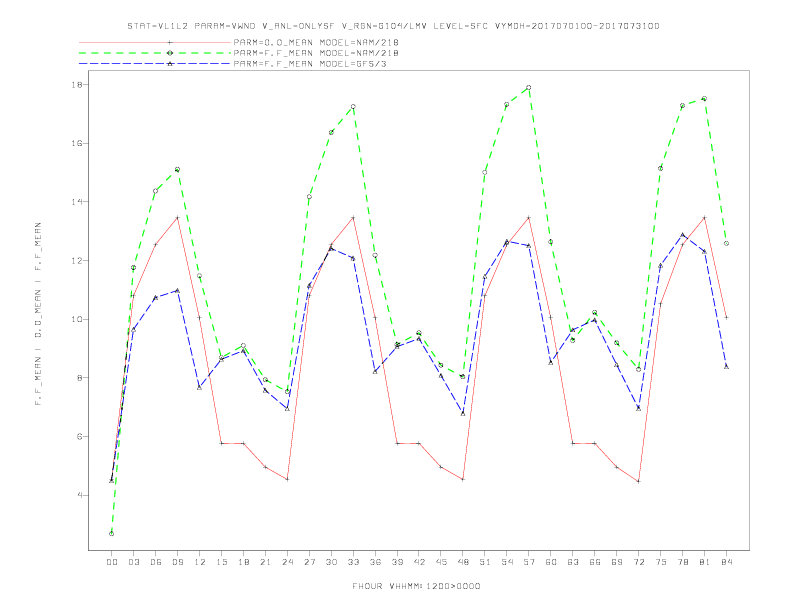
Task: Click the green dashed line sample in legend
Action: click(155, 53)
